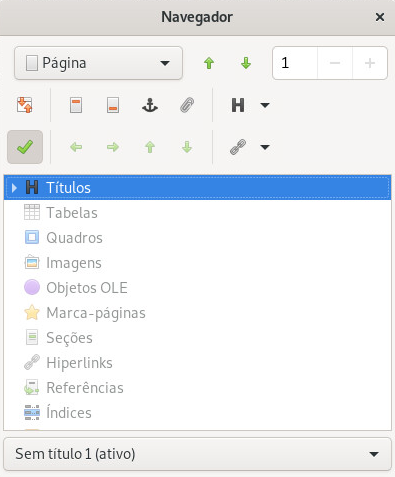Click the Toggle Master View icon

pos(25,105)
